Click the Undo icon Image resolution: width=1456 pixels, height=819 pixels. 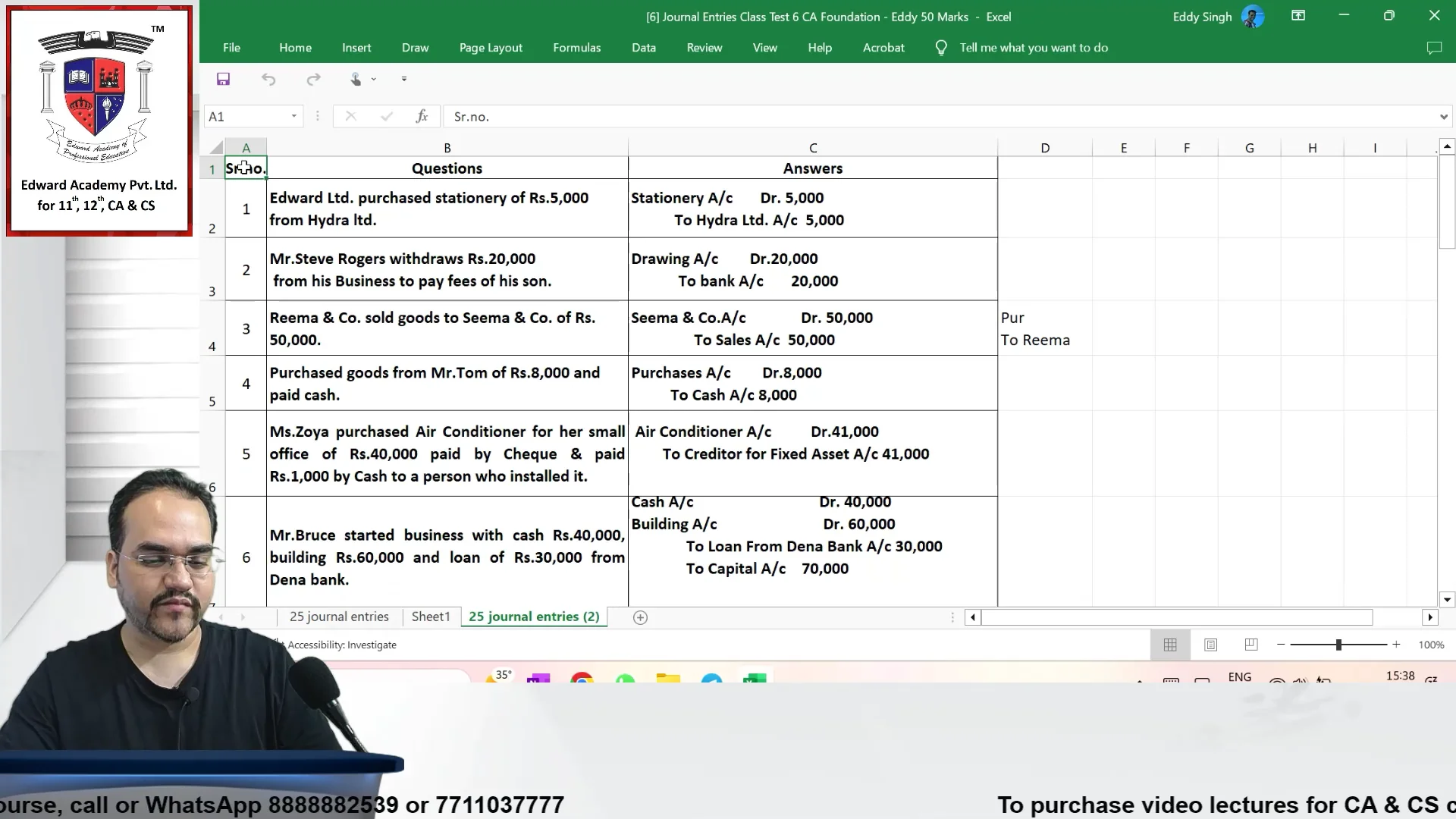(268, 79)
